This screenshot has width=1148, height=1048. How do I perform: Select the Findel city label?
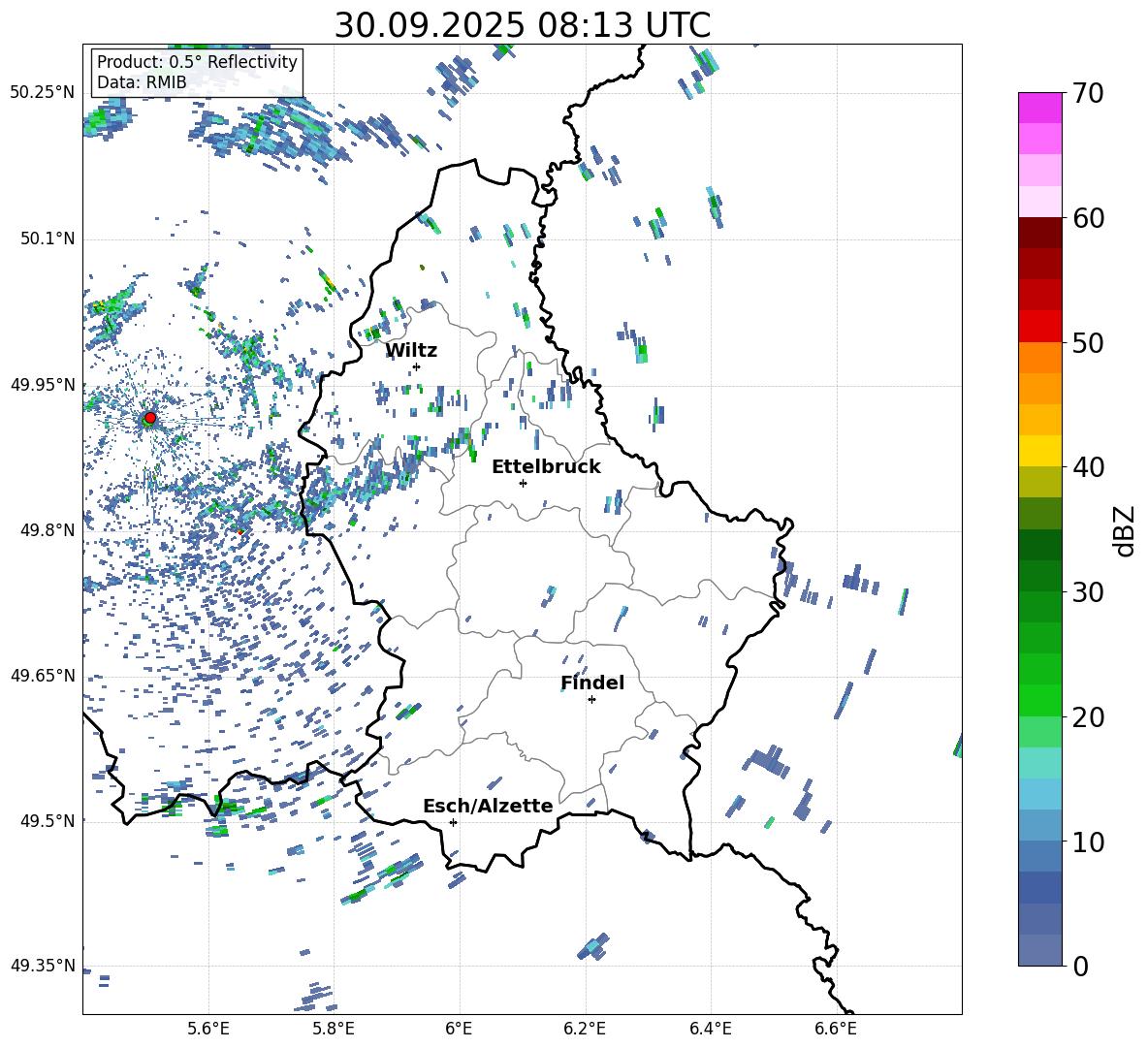pos(592,683)
